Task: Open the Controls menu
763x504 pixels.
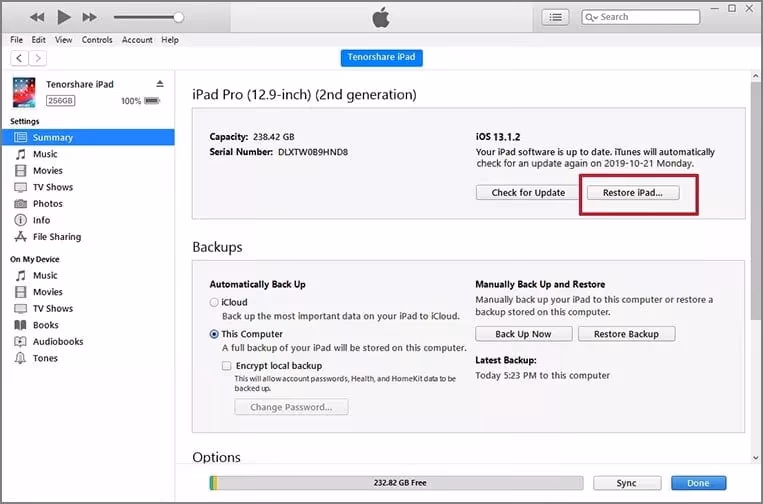Action: pyautogui.click(x=97, y=40)
